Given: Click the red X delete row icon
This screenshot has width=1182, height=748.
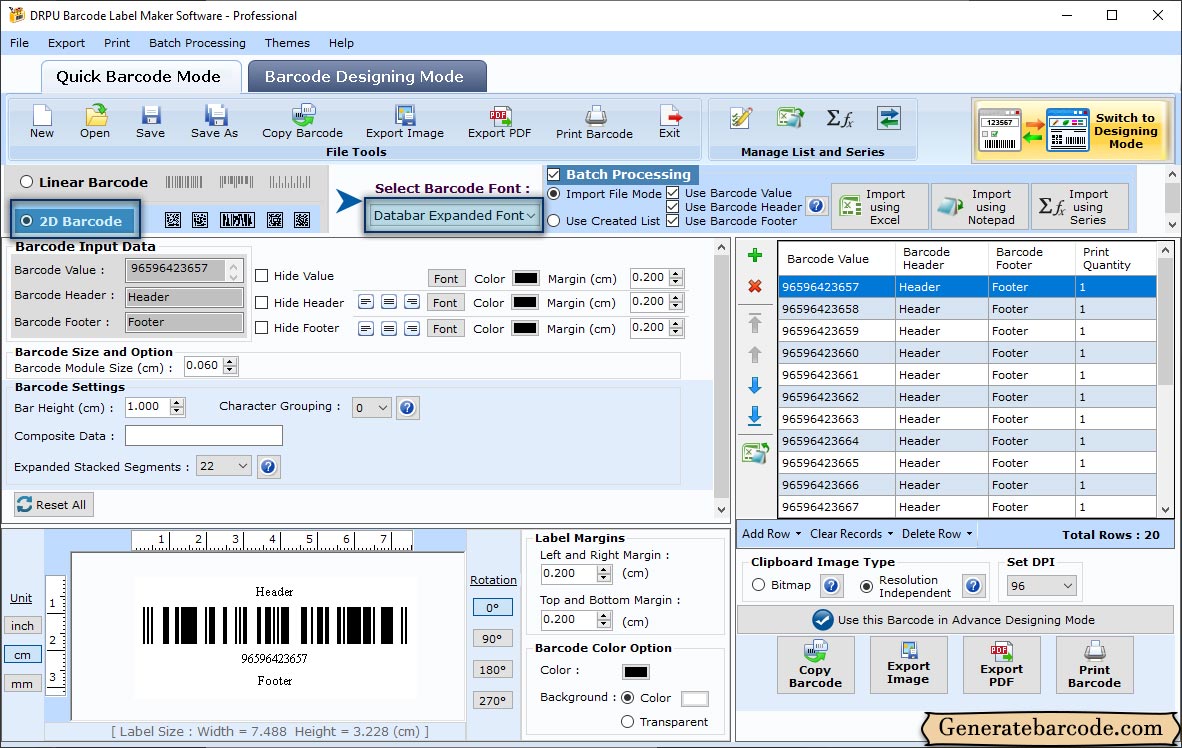Looking at the screenshot, I should [x=755, y=287].
